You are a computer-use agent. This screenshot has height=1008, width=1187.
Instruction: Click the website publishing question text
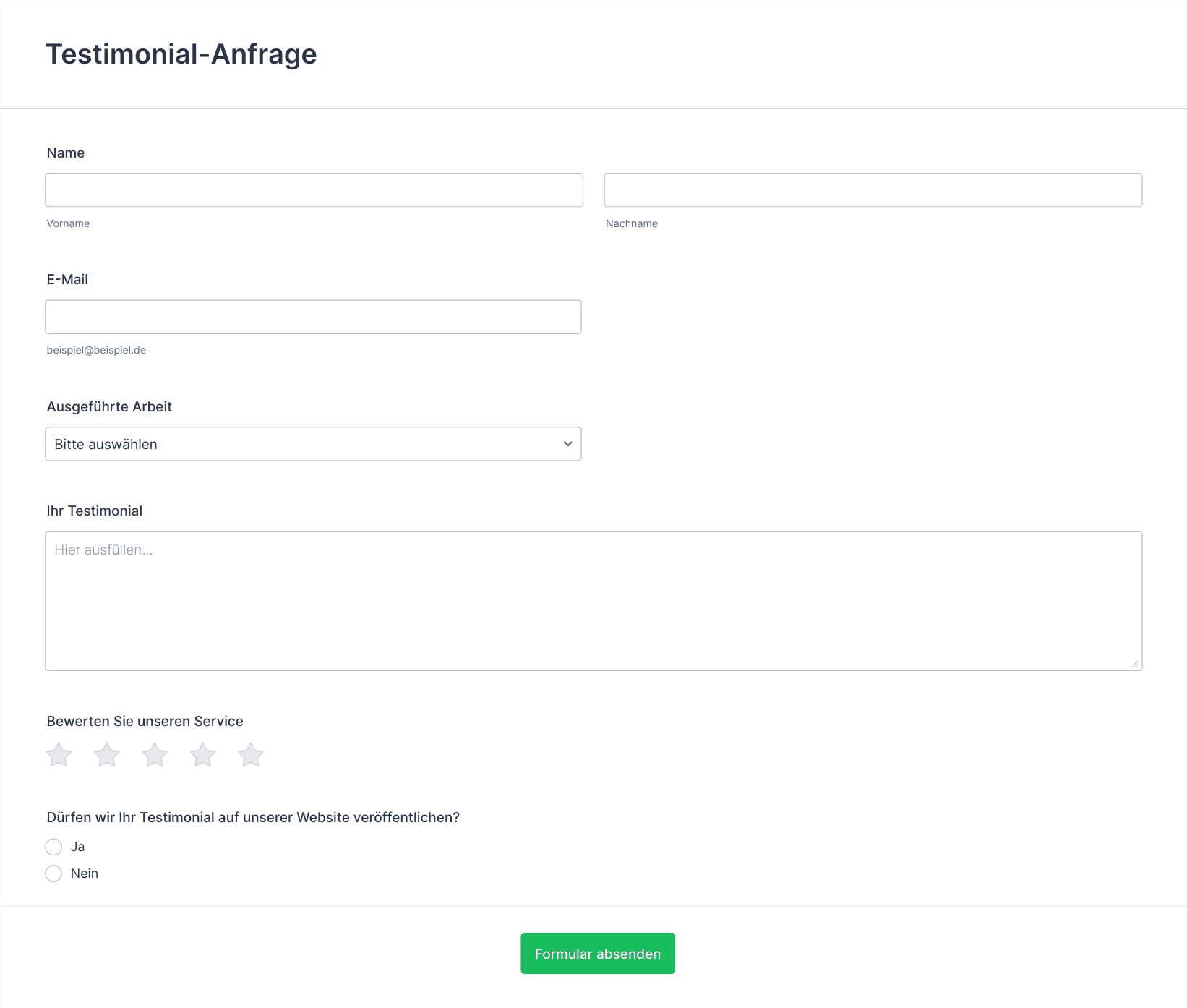click(x=253, y=818)
